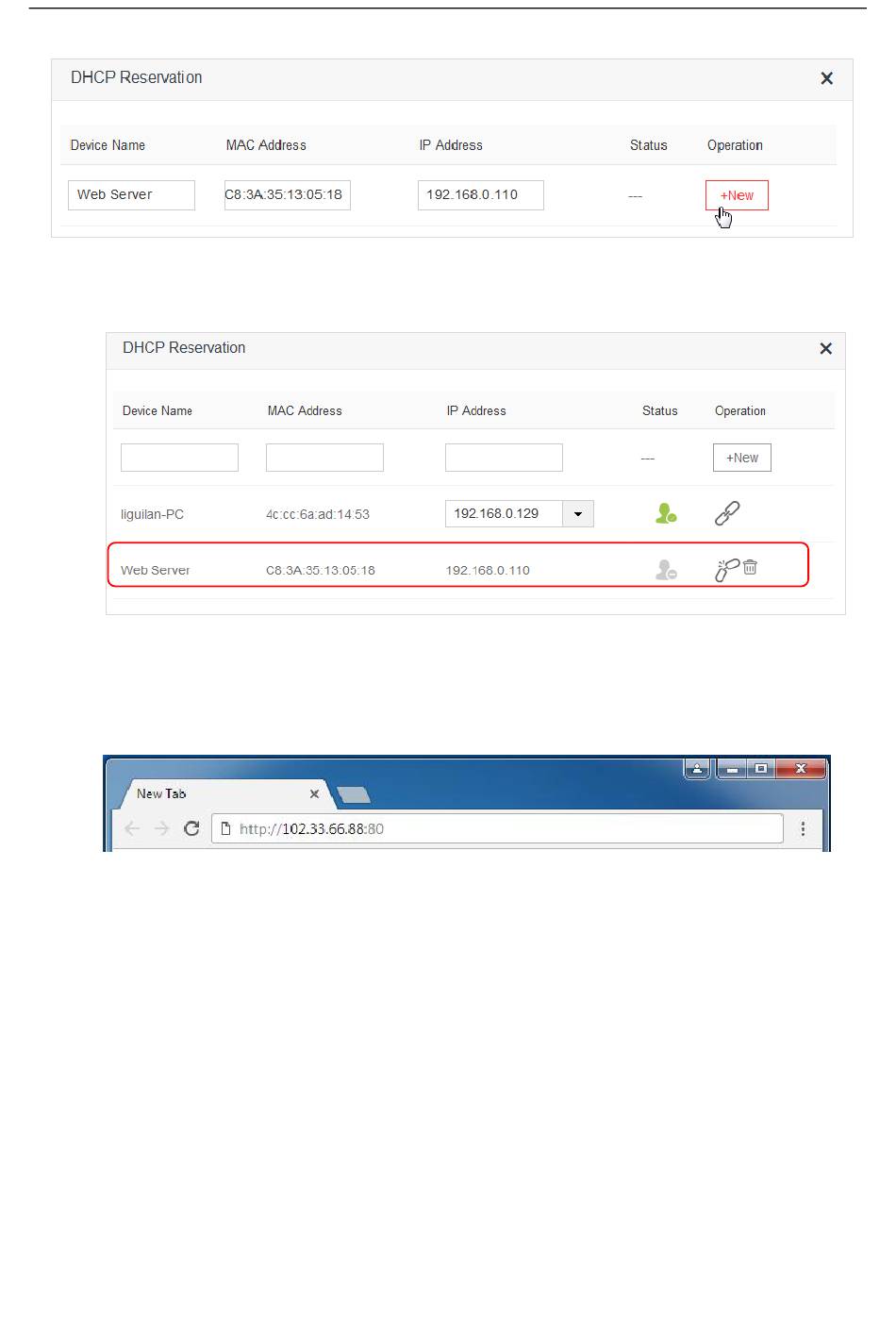Click bind link icon for liguilan-PC
This screenshot has width=896, height=1318.
click(x=727, y=513)
